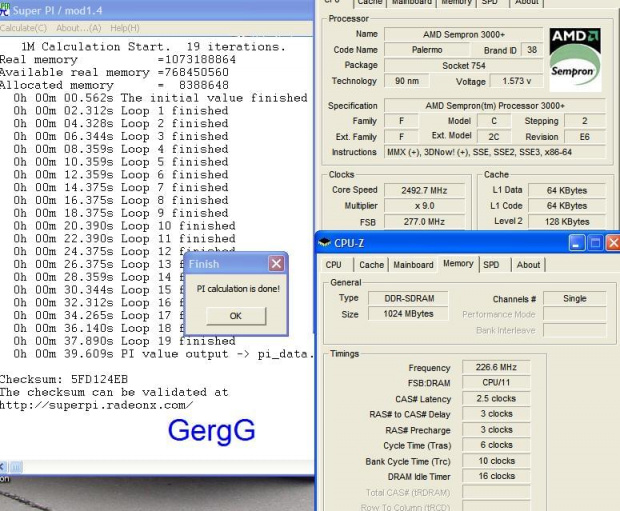This screenshot has width=620, height=511.
Task: Click the L1 Data value 64 KBytes
Action: [567, 191]
